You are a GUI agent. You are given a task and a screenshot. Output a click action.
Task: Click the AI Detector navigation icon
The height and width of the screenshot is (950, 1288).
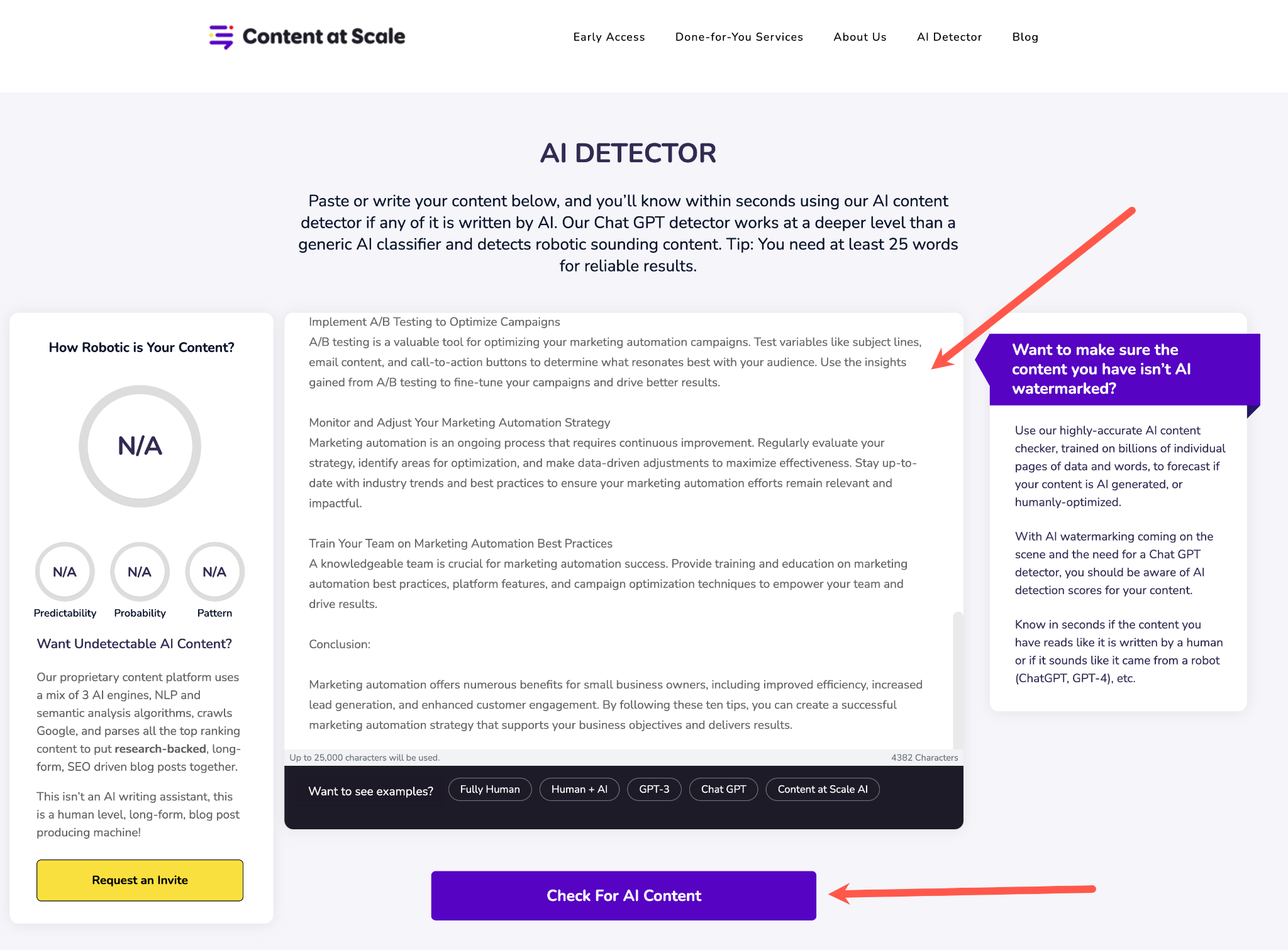(x=949, y=37)
